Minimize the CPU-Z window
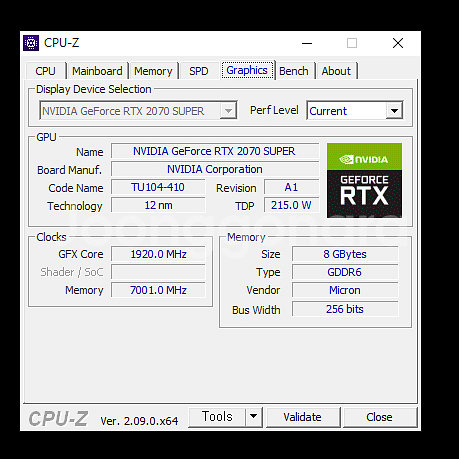Image resolution: width=459 pixels, height=459 pixels. 307,43
